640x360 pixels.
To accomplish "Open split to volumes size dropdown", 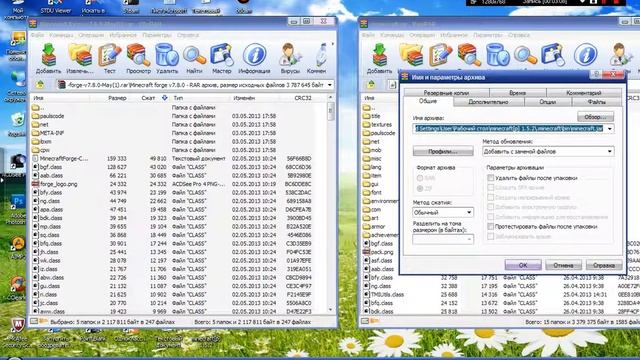I will (469, 239).
